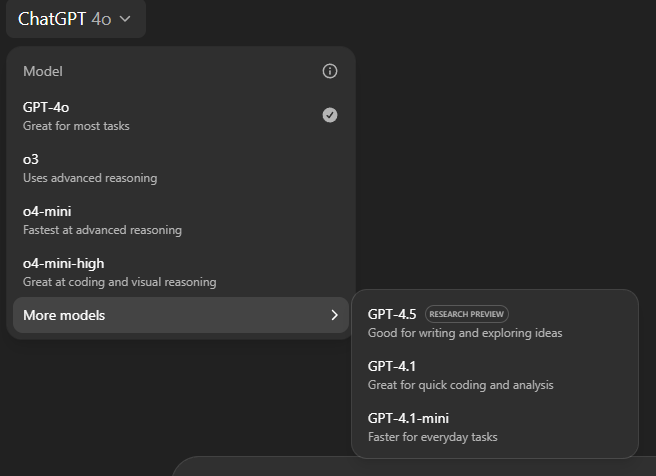Viewport: 656px width, 476px height.
Task: Pick the o4-mini-high model
Action: pos(181,272)
